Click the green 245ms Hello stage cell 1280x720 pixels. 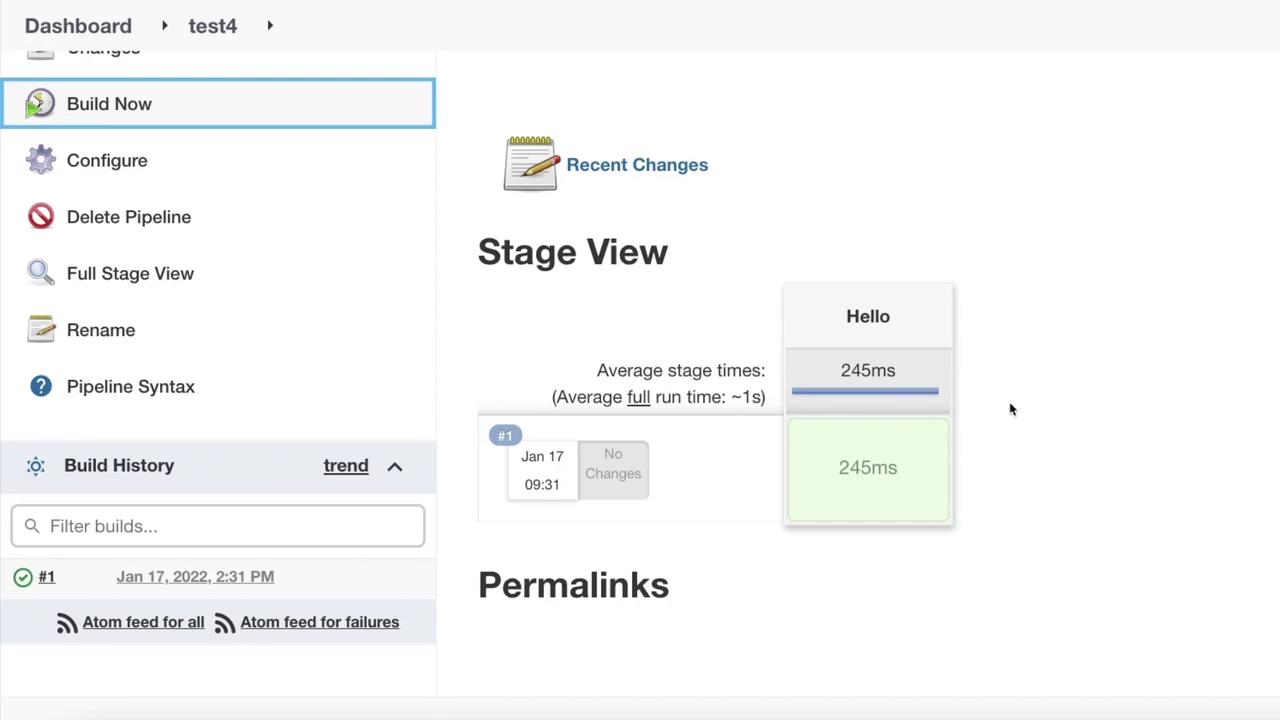pyautogui.click(x=868, y=469)
